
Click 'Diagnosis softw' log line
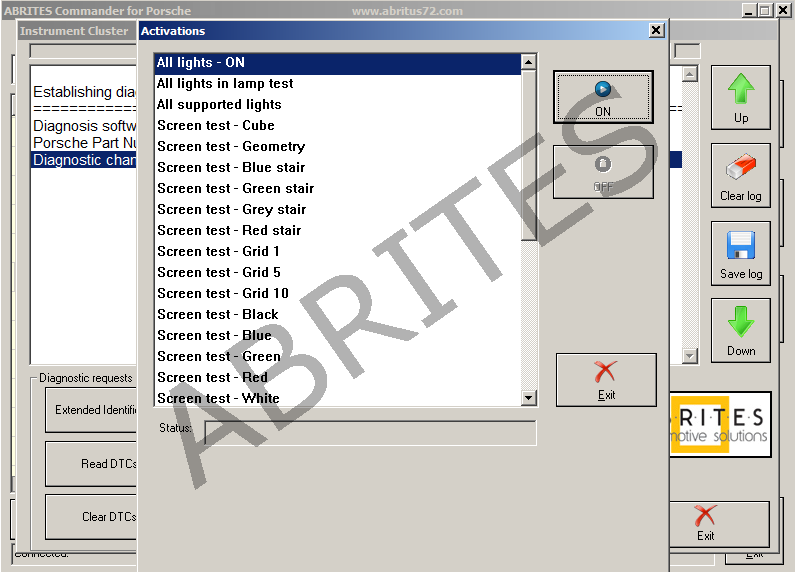click(84, 126)
